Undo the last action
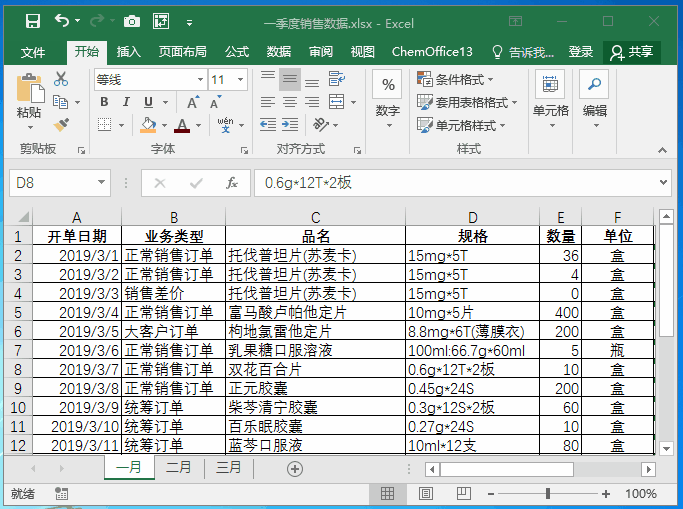 tap(61, 20)
